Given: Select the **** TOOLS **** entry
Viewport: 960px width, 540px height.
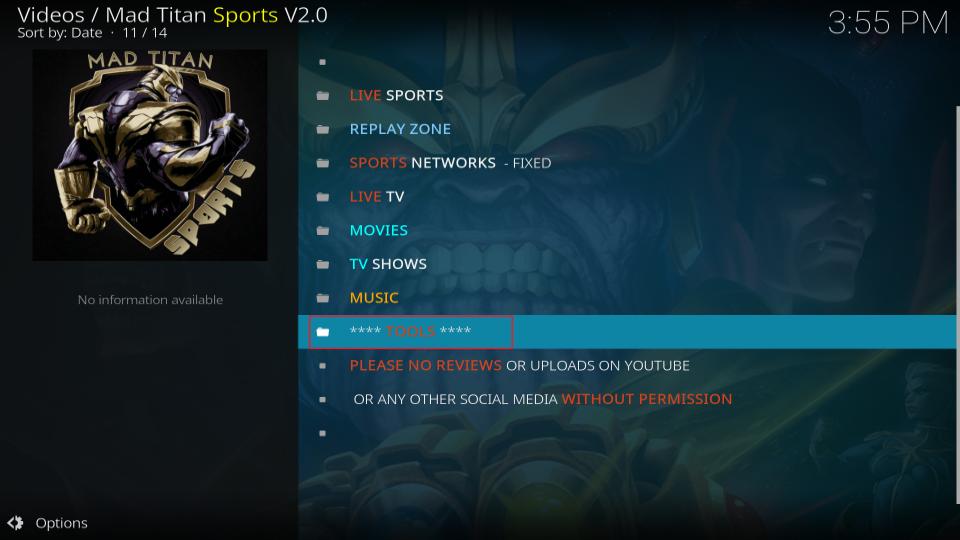Looking at the screenshot, I should pos(626,332).
